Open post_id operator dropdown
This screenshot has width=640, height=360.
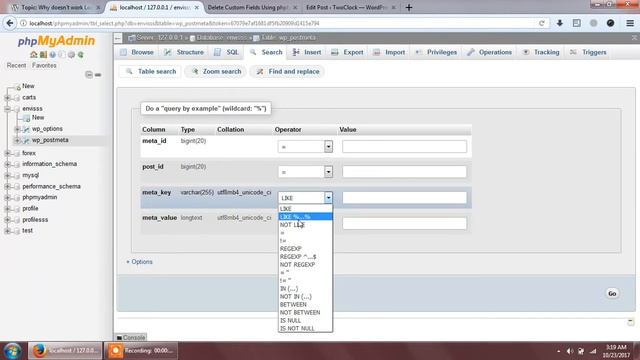pyautogui.click(x=305, y=172)
